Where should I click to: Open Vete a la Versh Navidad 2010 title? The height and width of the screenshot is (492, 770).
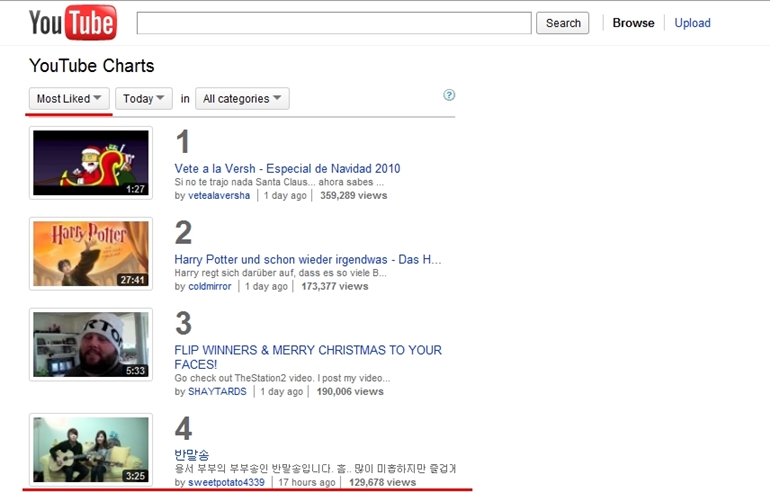[x=287, y=168]
